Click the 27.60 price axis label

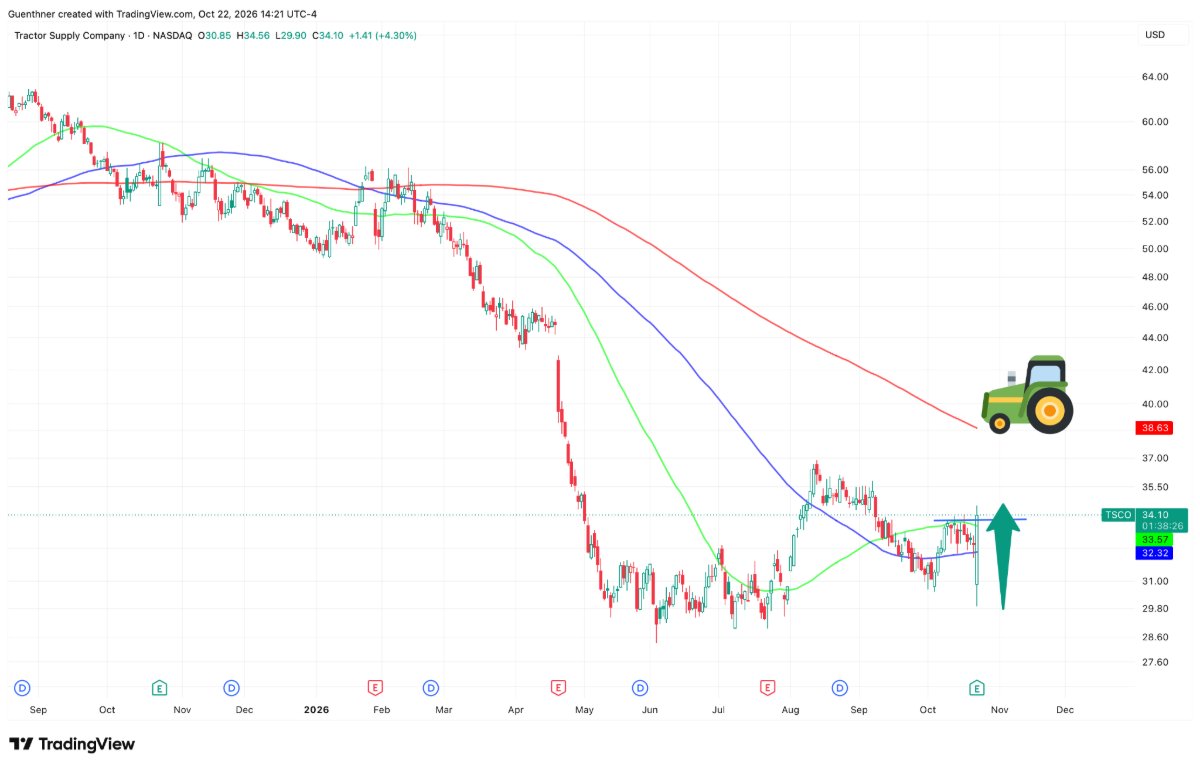point(1156,662)
